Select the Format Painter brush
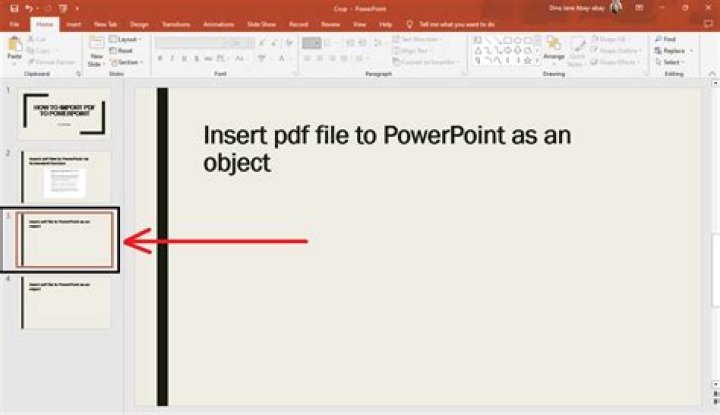 click(51, 62)
